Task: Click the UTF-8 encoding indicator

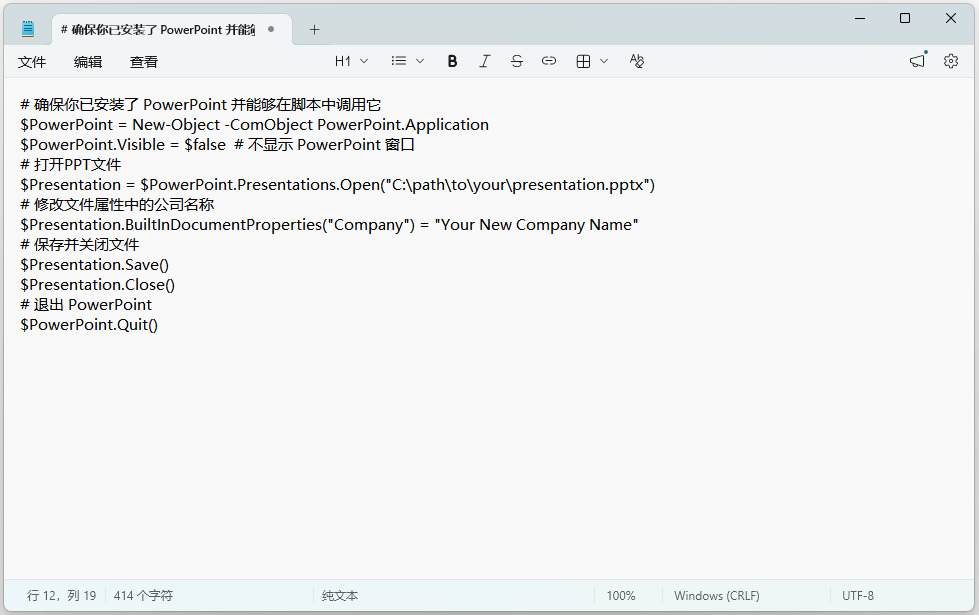Action: point(857,596)
